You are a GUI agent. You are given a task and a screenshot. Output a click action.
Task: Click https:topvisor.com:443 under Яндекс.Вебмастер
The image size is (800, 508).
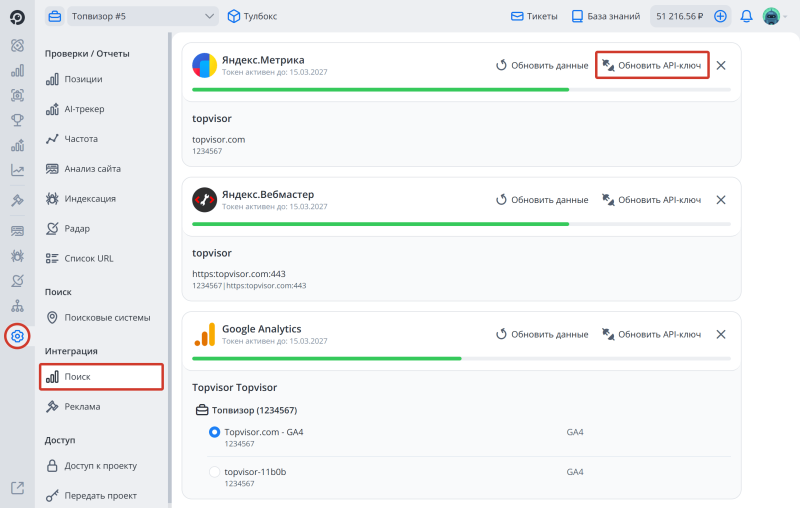[239, 274]
